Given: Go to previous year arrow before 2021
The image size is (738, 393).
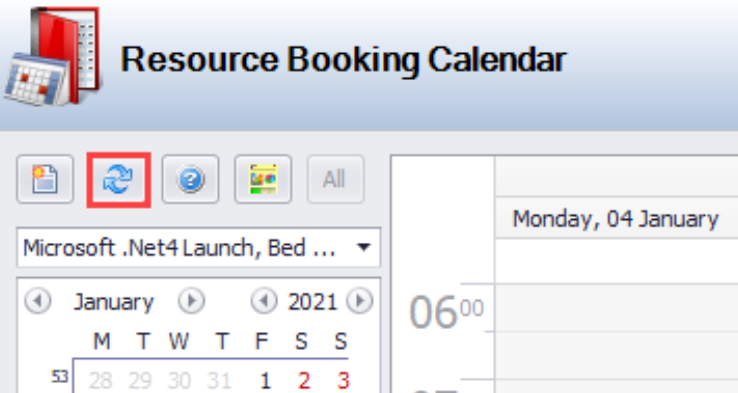Looking at the screenshot, I should tap(264, 301).
